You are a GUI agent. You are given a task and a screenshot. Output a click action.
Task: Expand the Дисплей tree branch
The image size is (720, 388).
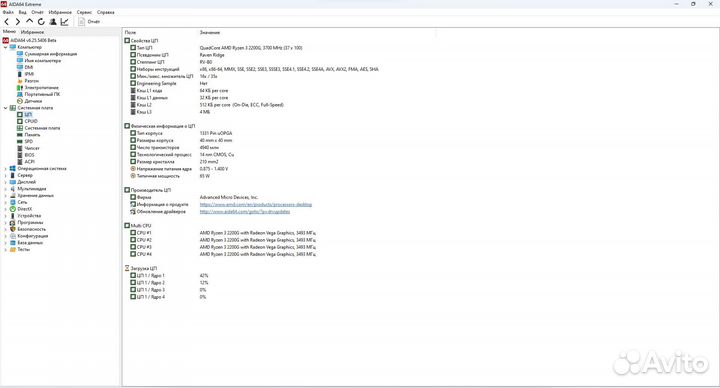click(6, 182)
